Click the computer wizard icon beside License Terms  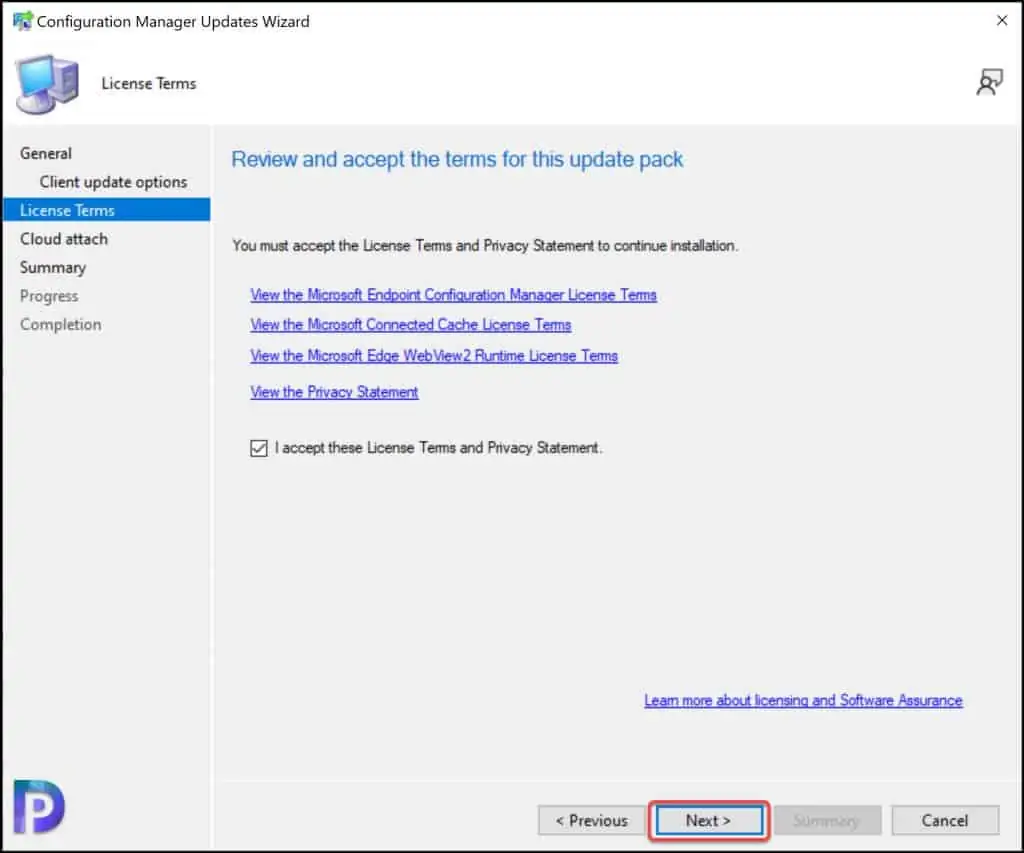point(47,84)
